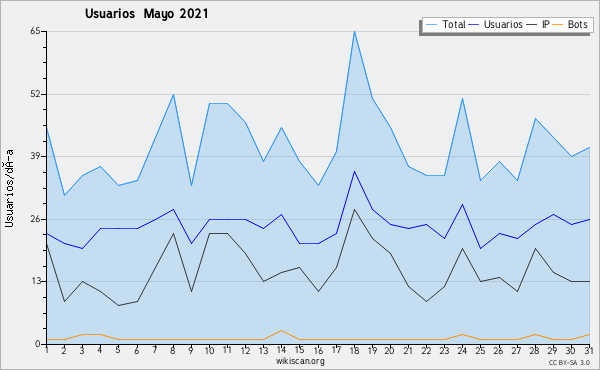Click the Total line dip at day 9
The image size is (600, 370).
click(x=191, y=186)
